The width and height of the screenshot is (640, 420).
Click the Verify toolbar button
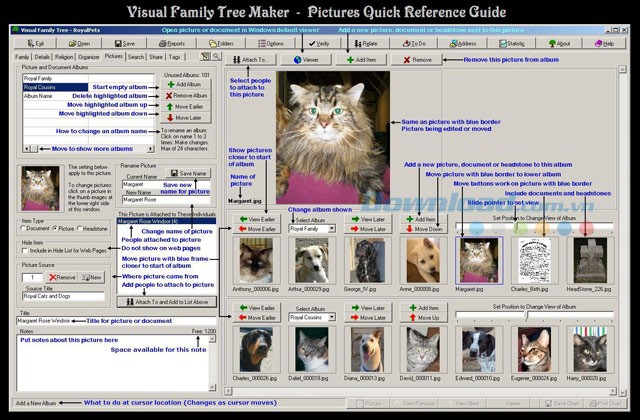pyautogui.click(x=318, y=43)
